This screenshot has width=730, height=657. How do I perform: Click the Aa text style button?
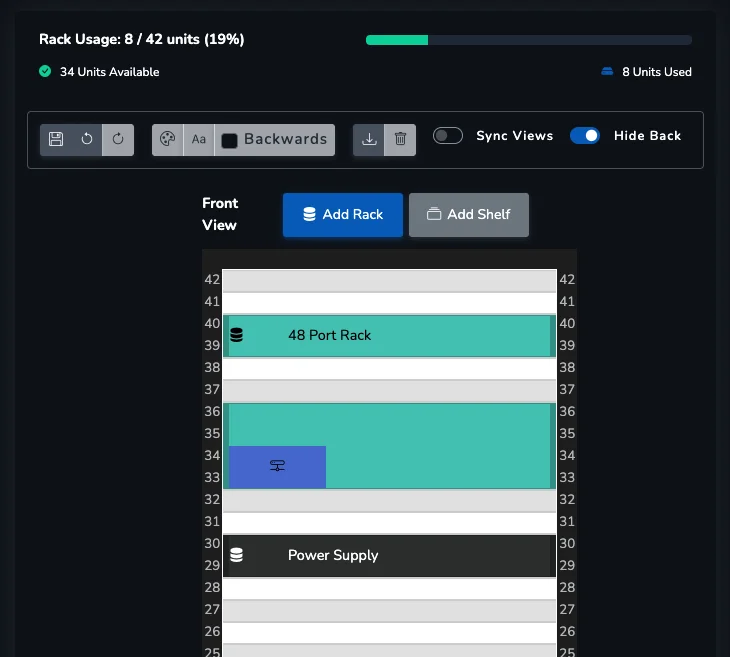click(x=199, y=139)
